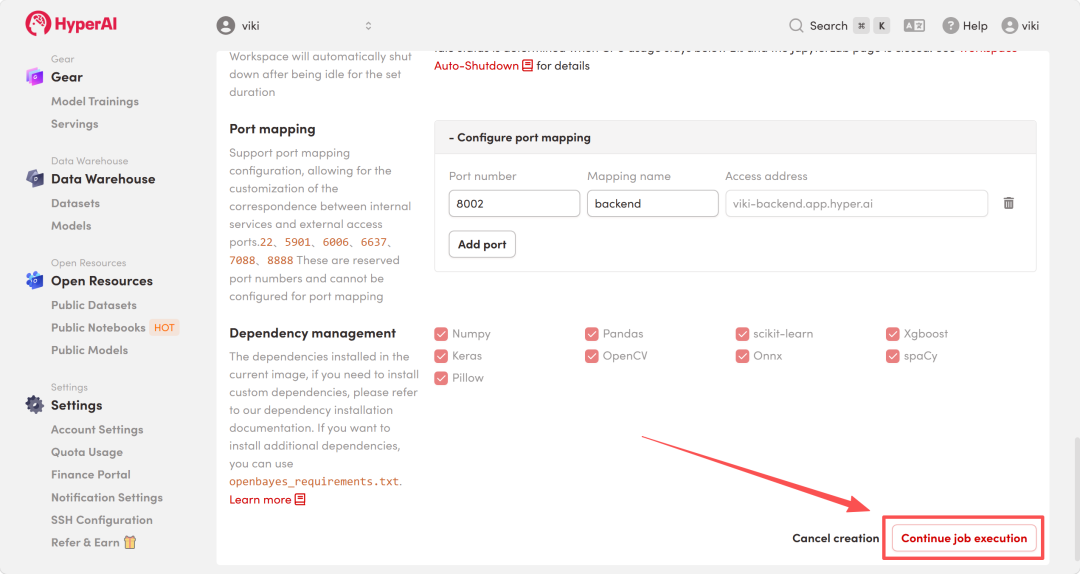Open Model Trainings in sidebar
Image resolution: width=1080 pixels, height=574 pixels.
click(x=95, y=101)
